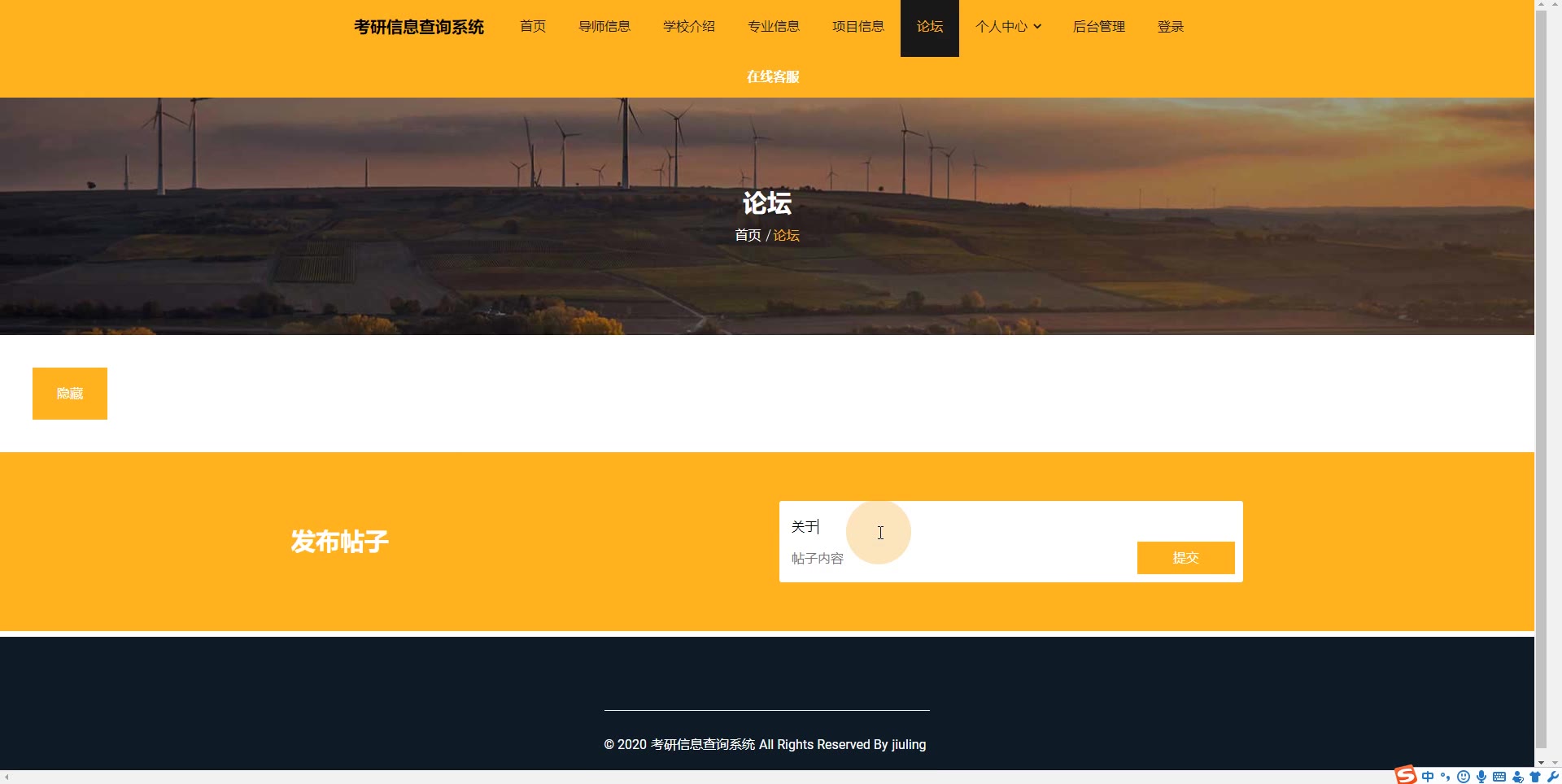This screenshot has height=784, width=1562.
Task: Go to 首页 in the navigation bar
Action: (533, 27)
